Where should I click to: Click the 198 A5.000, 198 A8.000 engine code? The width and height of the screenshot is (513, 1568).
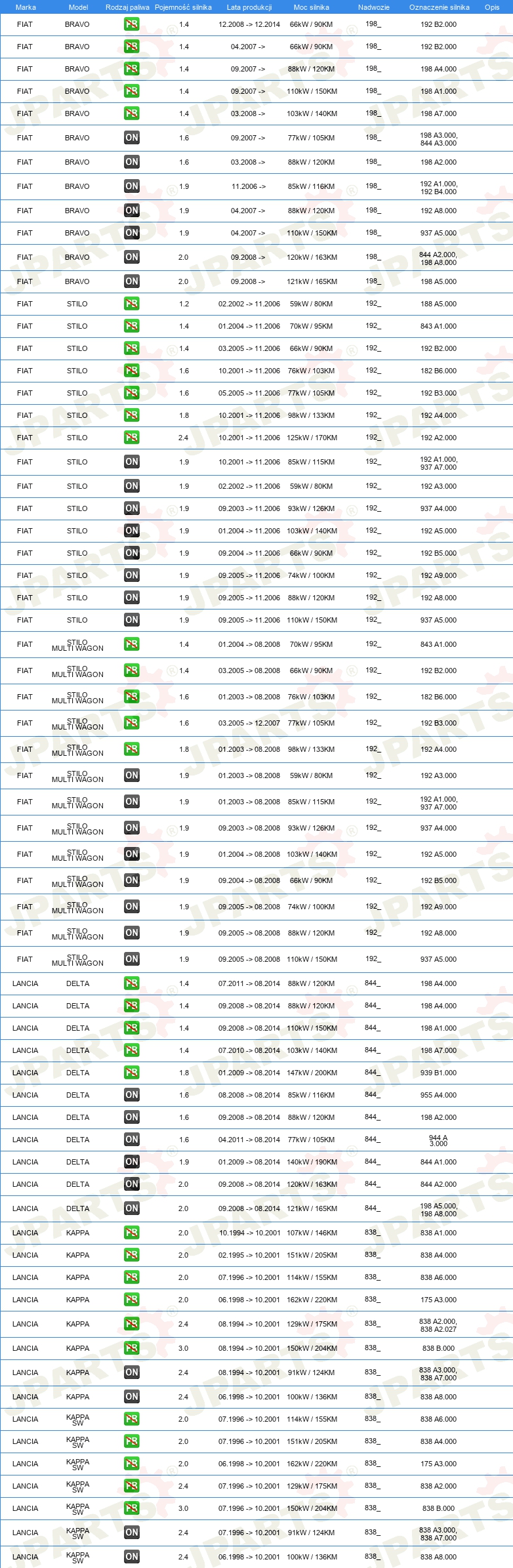tap(439, 1210)
